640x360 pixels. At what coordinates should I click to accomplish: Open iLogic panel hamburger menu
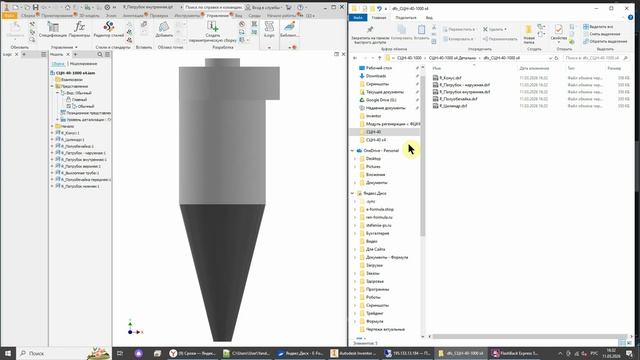[x=43, y=54]
